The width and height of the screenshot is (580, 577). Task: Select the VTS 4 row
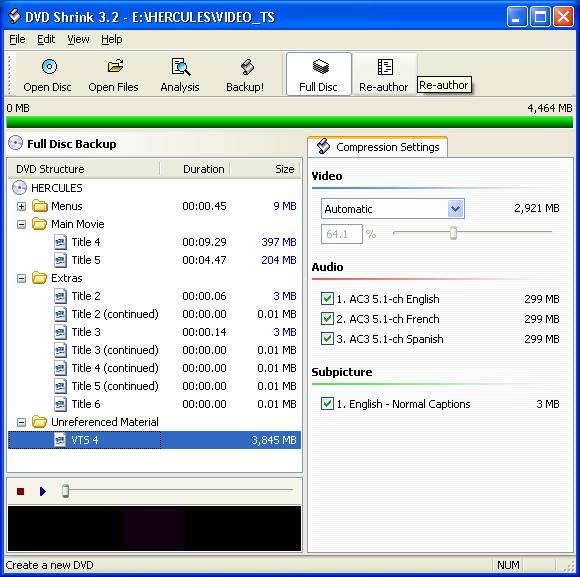(154, 440)
